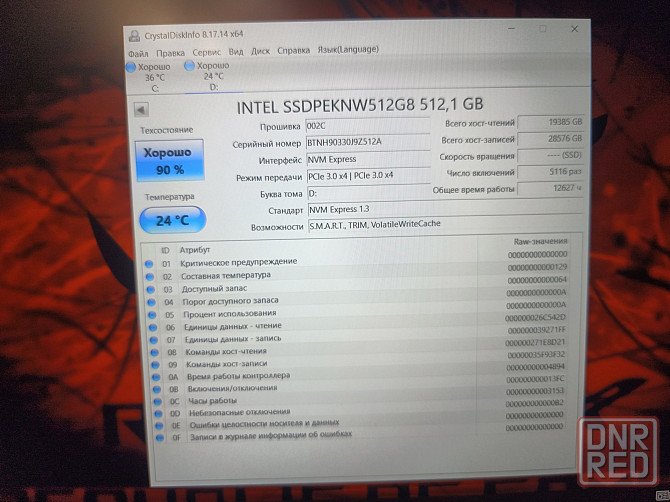Click the Интерфейс field NVM Express
Viewport: 670px width, 502px height.
368,159
